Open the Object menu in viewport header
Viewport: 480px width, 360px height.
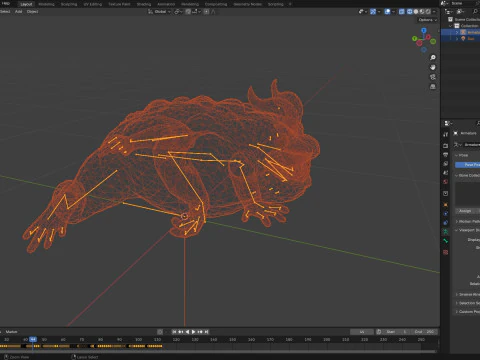pyautogui.click(x=32, y=12)
